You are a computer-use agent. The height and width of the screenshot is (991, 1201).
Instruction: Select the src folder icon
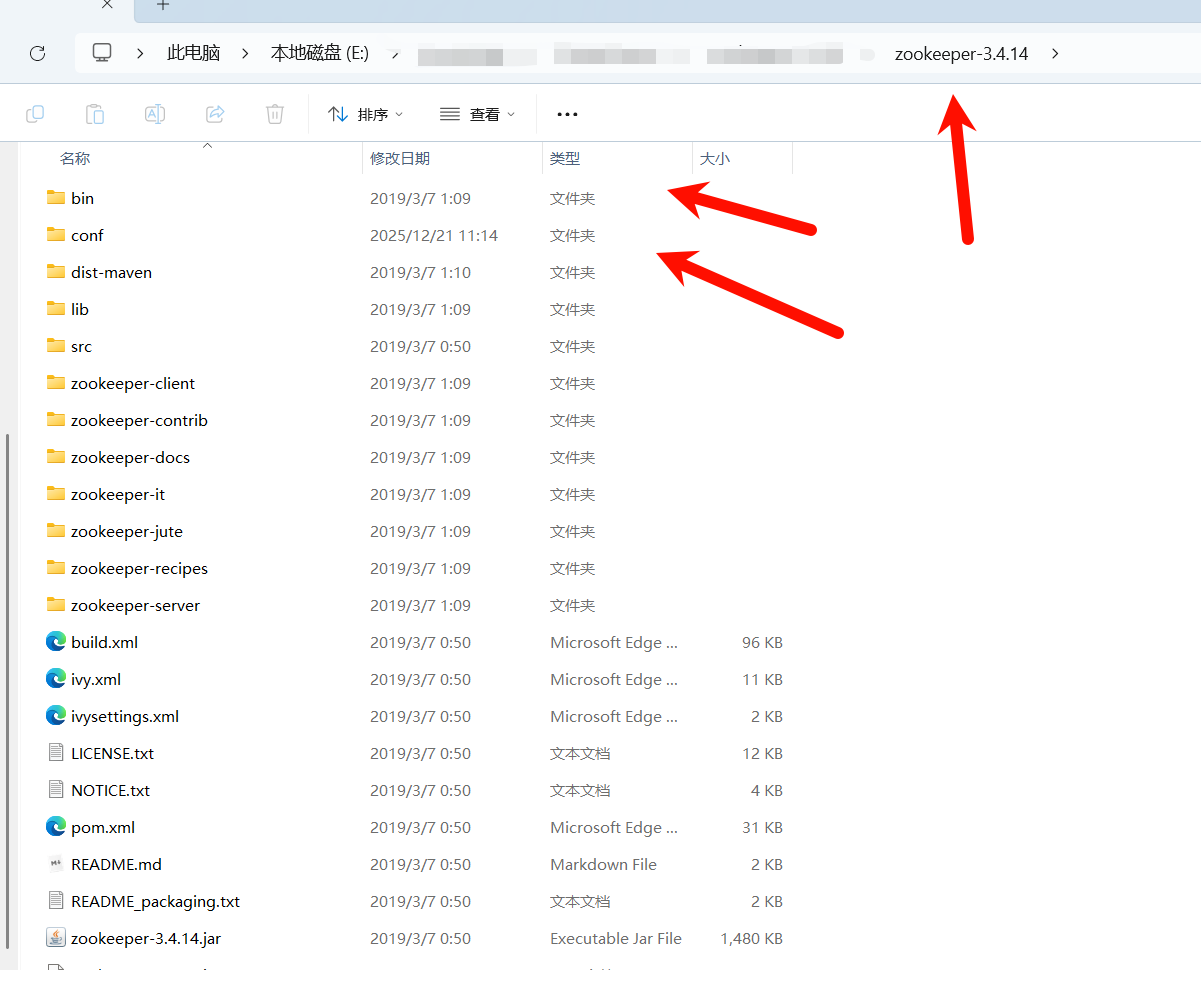pyautogui.click(x=56, y=345)
